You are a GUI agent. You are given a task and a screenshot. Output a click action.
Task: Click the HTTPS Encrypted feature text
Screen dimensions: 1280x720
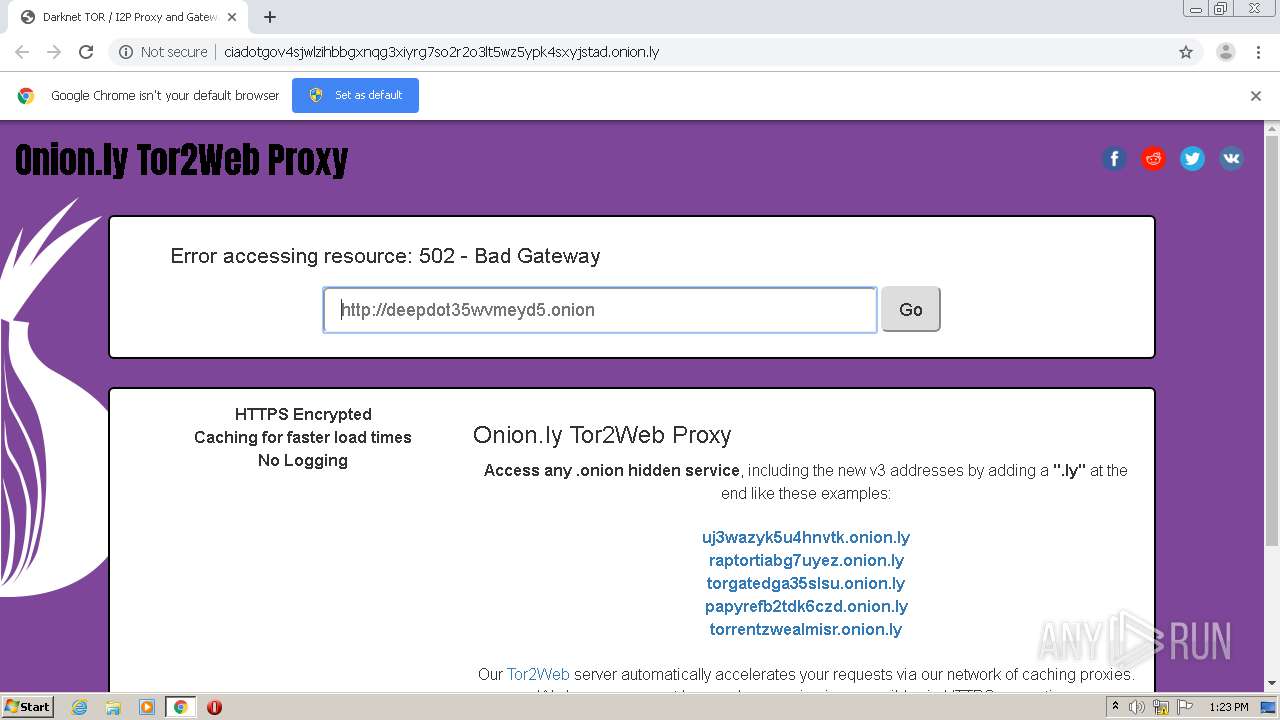click(x=303, y=414)
